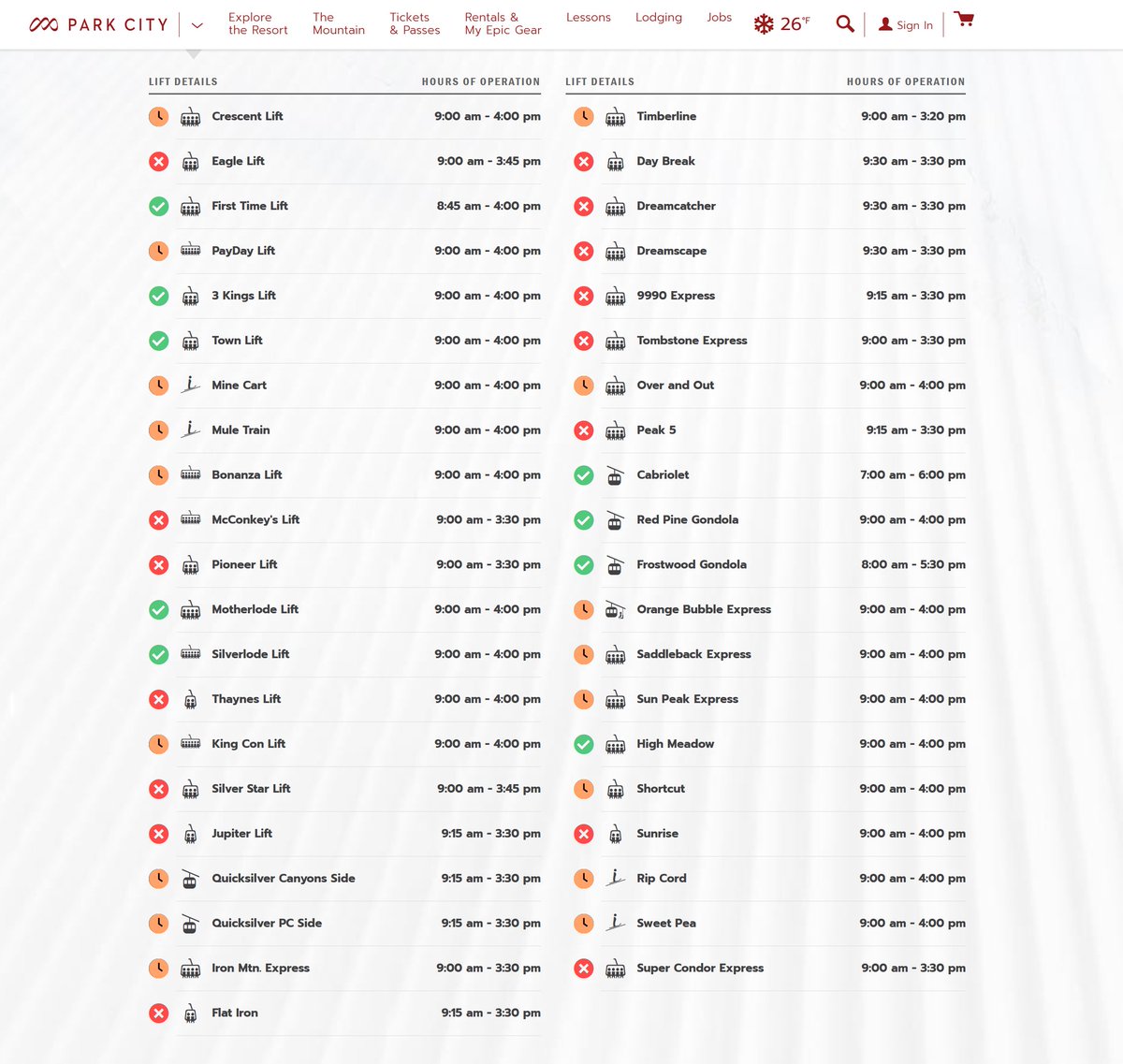Select the Jupiter Lift name
Screen dimensions: 1123x1064
[x=242, y=834]
